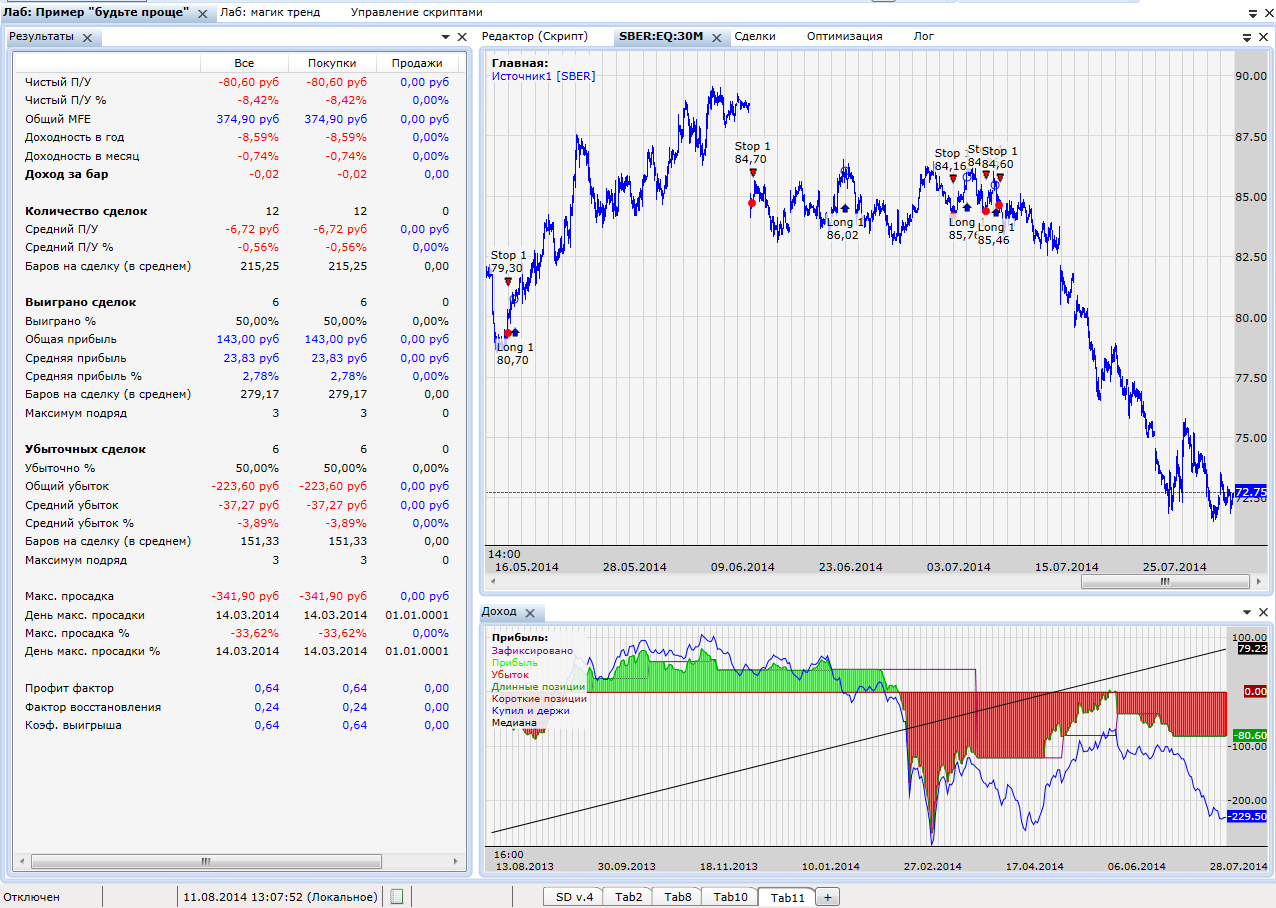Click the Результаты horizontal scrollbar
1276x908 pixels.
coord(205,861)
